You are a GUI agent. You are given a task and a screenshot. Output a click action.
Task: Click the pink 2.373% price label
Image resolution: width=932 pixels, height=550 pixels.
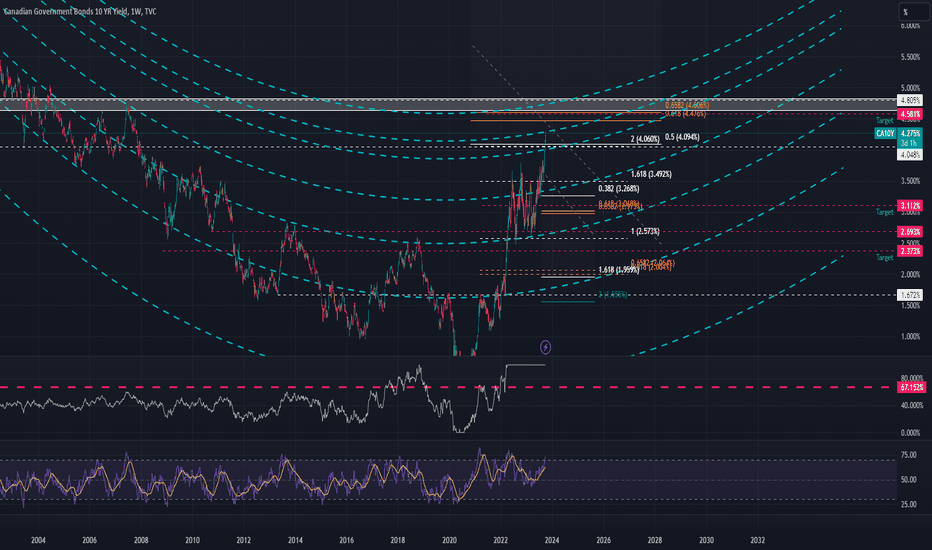(910, 252)
